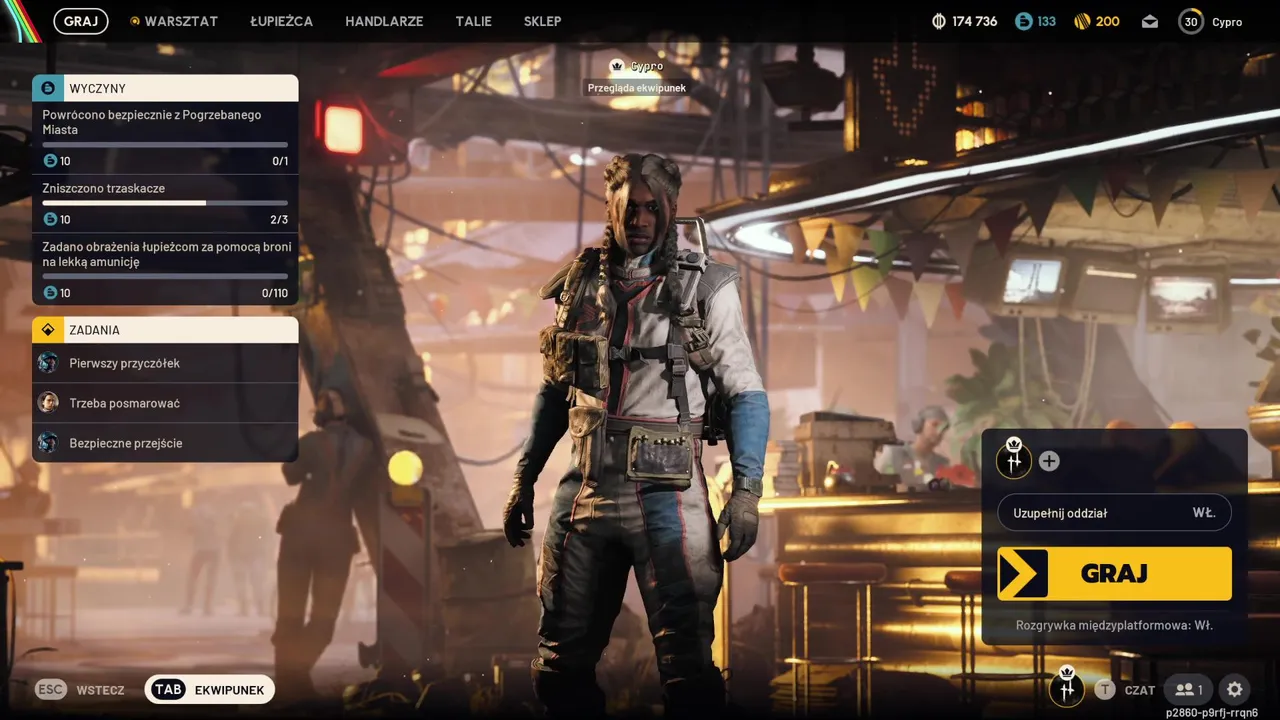Open the TALIE tab
This screenshot has width=1280, height=720.
point(473,21)
